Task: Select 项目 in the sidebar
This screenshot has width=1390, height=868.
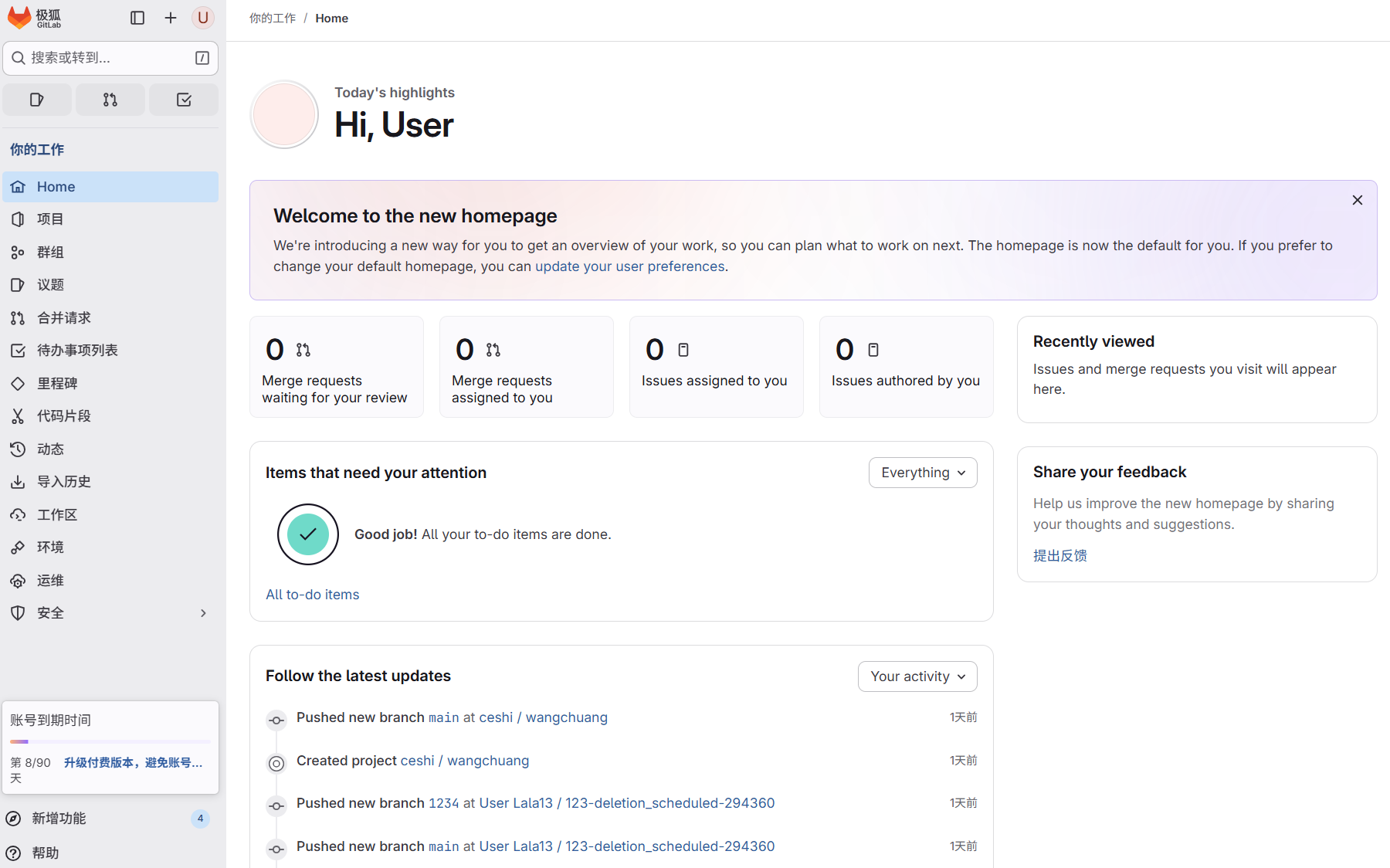Action: click(51, 219)
